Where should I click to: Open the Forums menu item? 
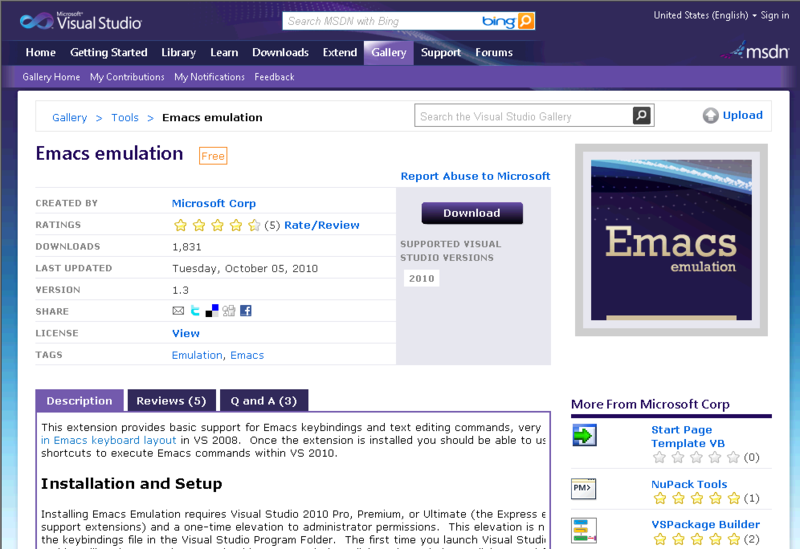(494, 53)
